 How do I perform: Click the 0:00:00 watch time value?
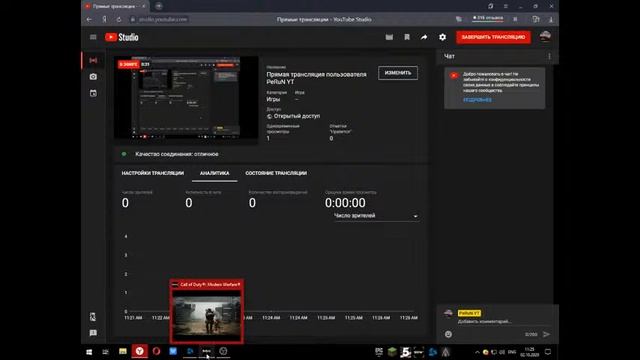tap(345, 203)
